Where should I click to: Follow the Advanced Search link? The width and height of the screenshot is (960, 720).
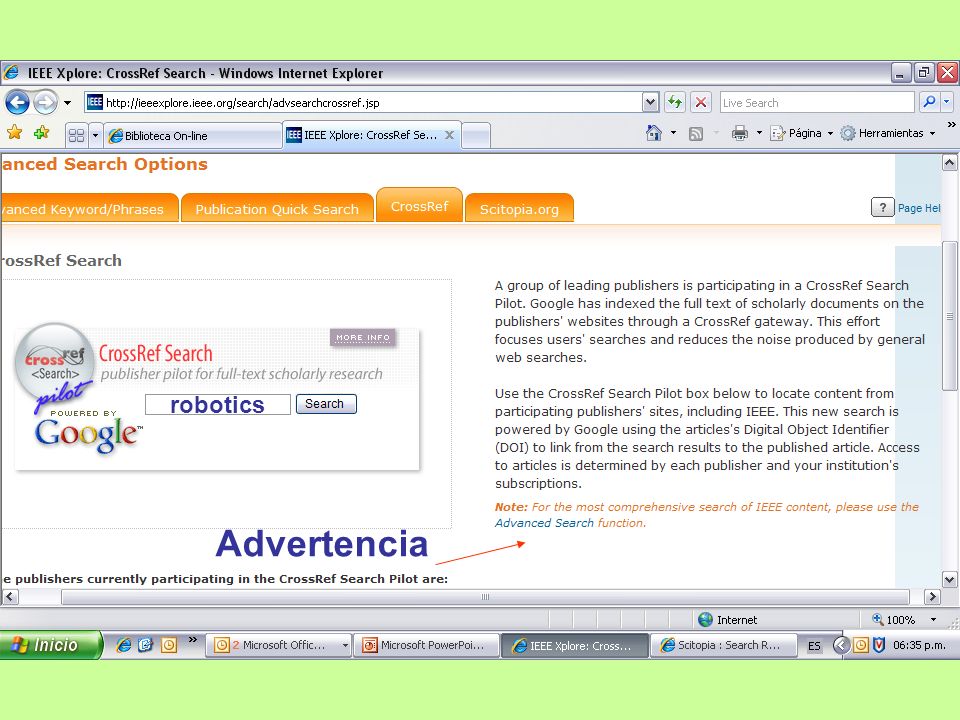pyautogui.click(x=544, y=523)
